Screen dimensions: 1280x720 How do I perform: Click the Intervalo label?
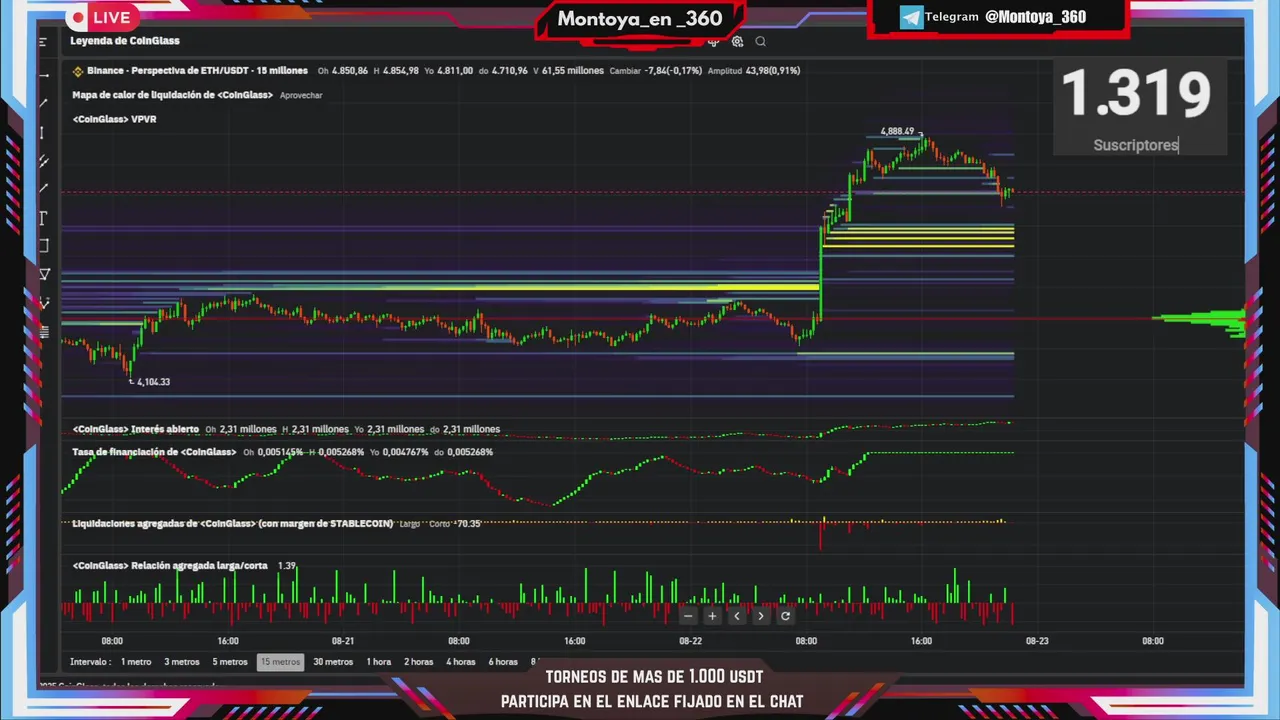pyautogui.click(x=91, y=662)
